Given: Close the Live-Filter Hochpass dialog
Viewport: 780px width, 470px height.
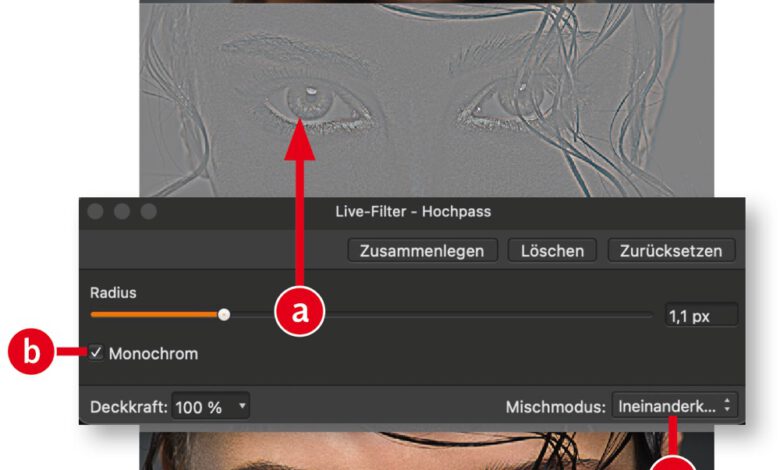Looking at the screenshot, I should (x=95, y=211).
